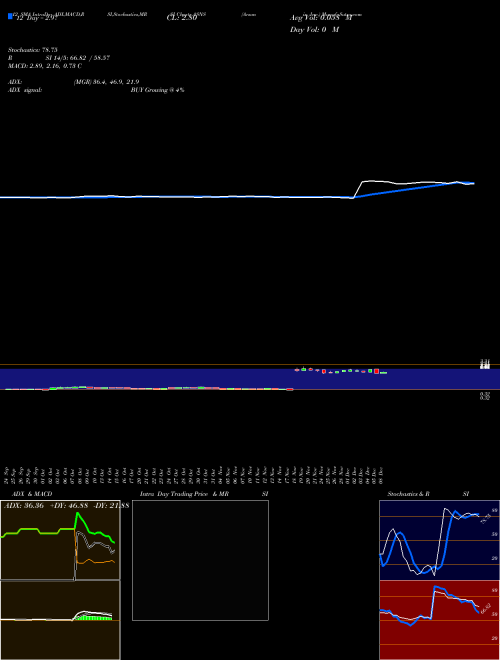Click the 'Day Vol: 0 M' label
500x660 pixels.
(314, 30)
